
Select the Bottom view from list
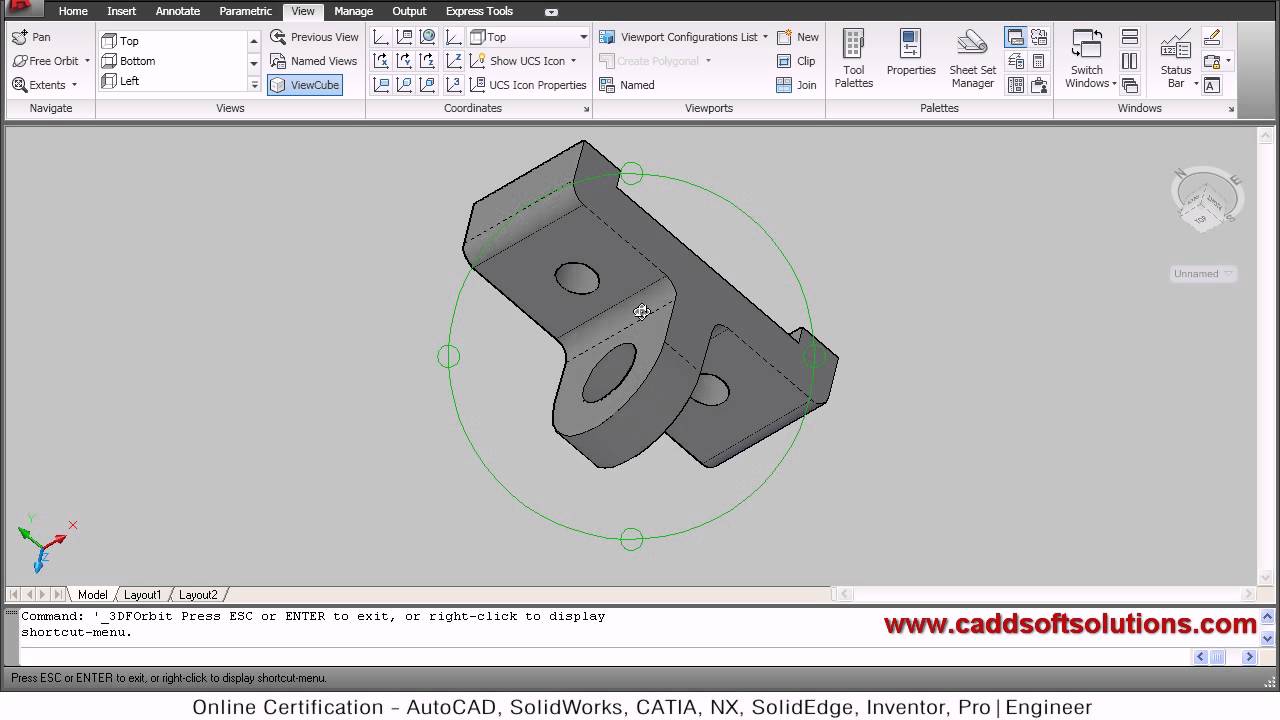[x=137, y=61]
